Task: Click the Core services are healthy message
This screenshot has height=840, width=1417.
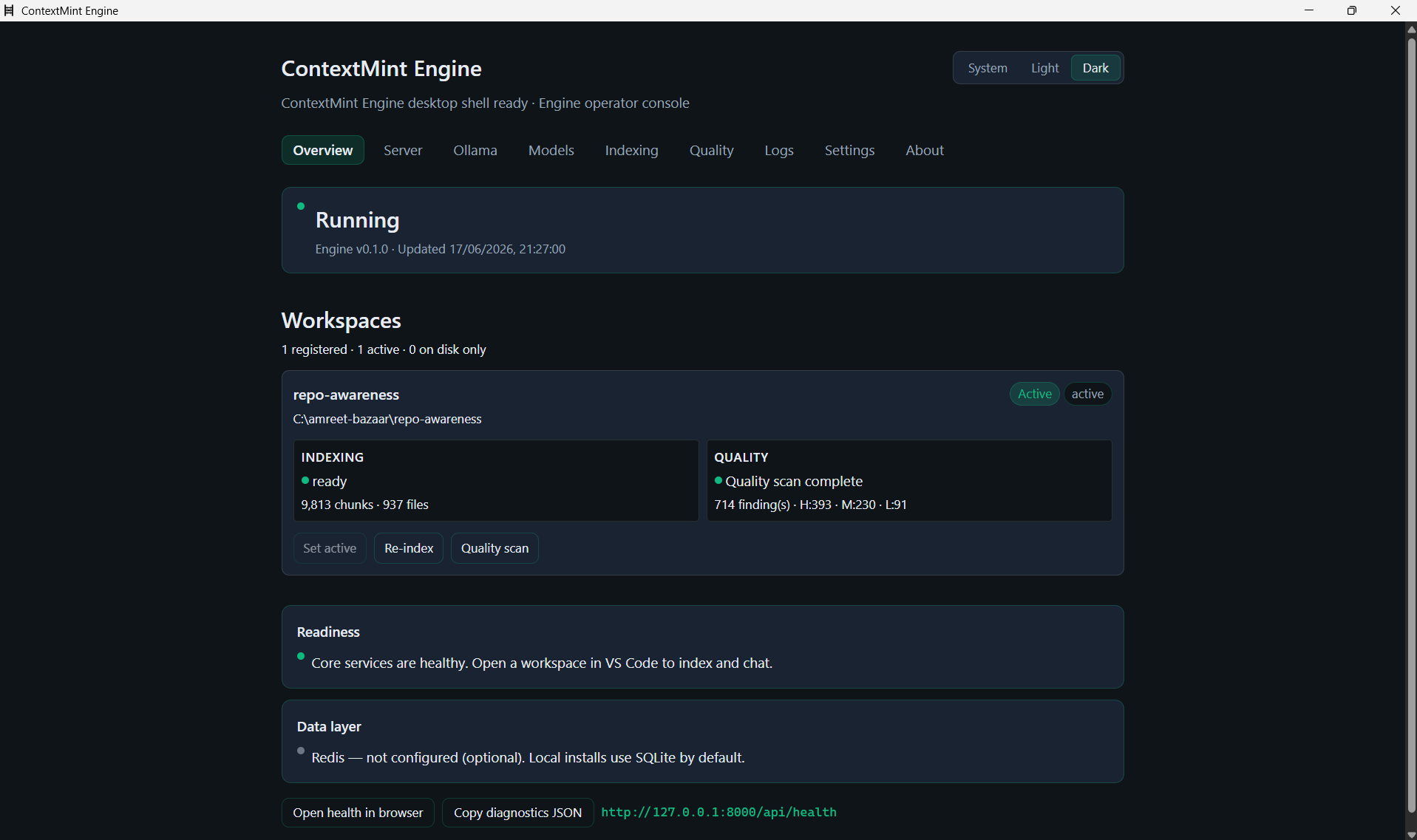Action: coord(542,663)
